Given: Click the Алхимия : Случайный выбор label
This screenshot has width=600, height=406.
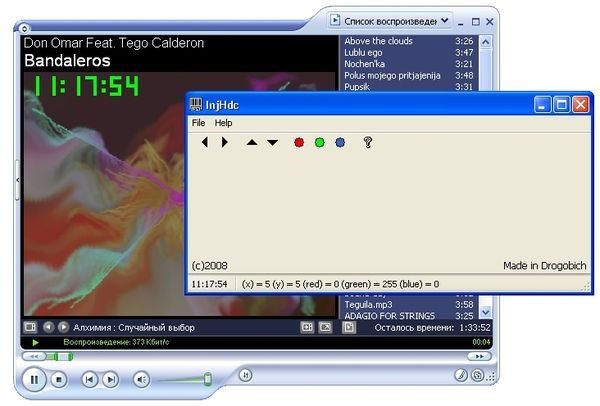Looking at the screenshot, I should click(134, 328).
